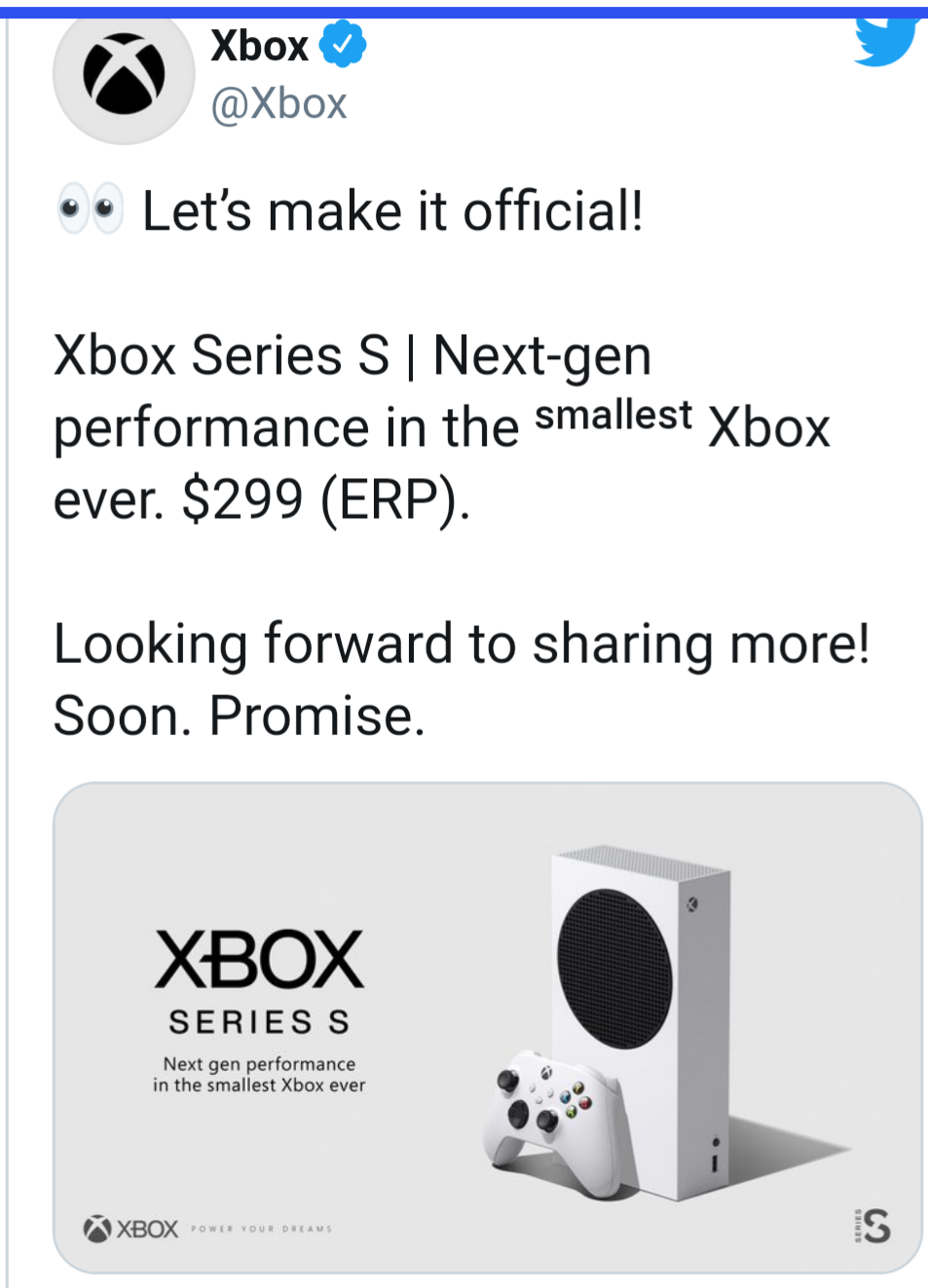Click the Series S badge in image corner
Image resolution: width=928 pixels, height=1288 pixels.
[872, 1226]
